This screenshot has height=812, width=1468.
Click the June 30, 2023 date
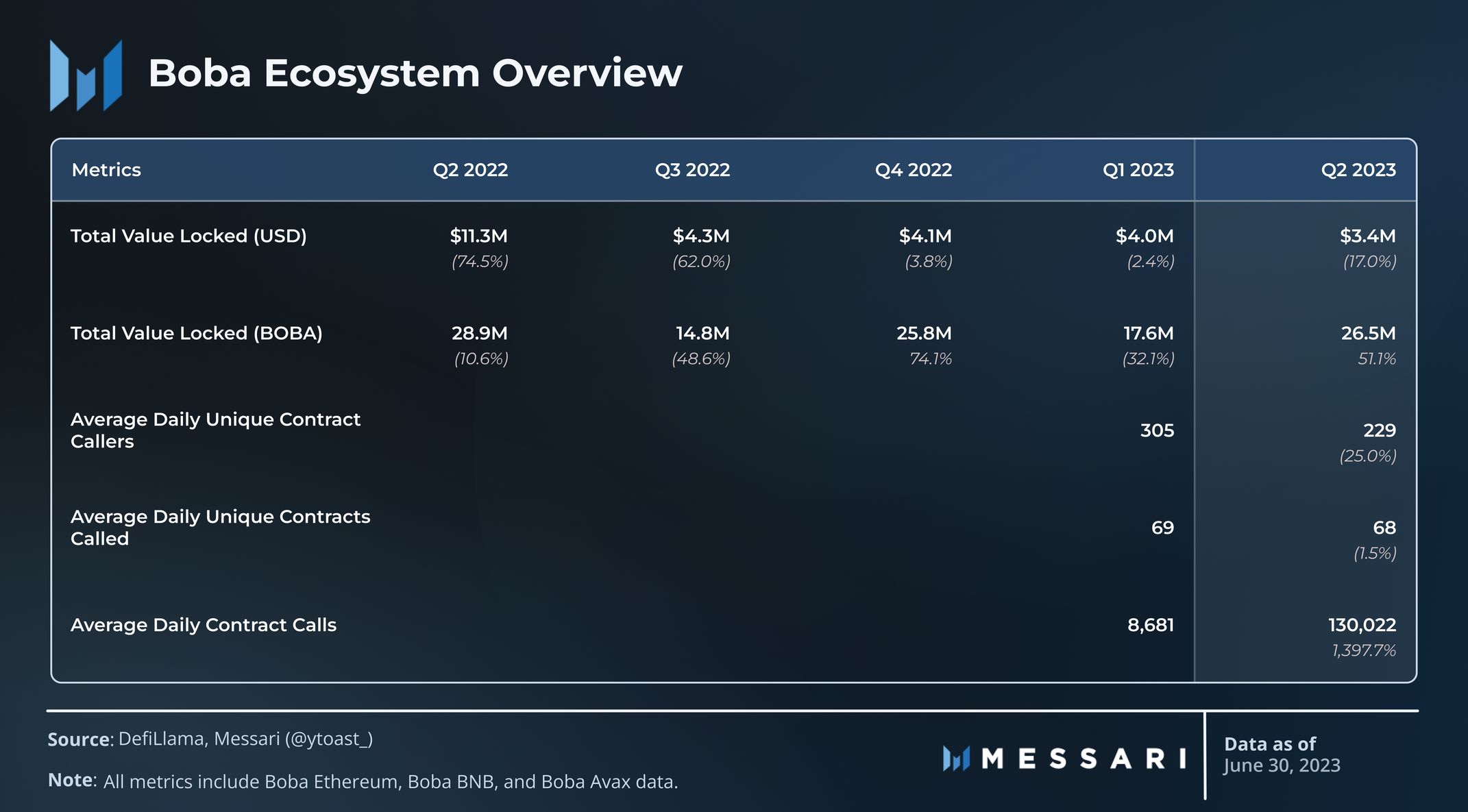pyautogui.click(x=1282, y=766)
